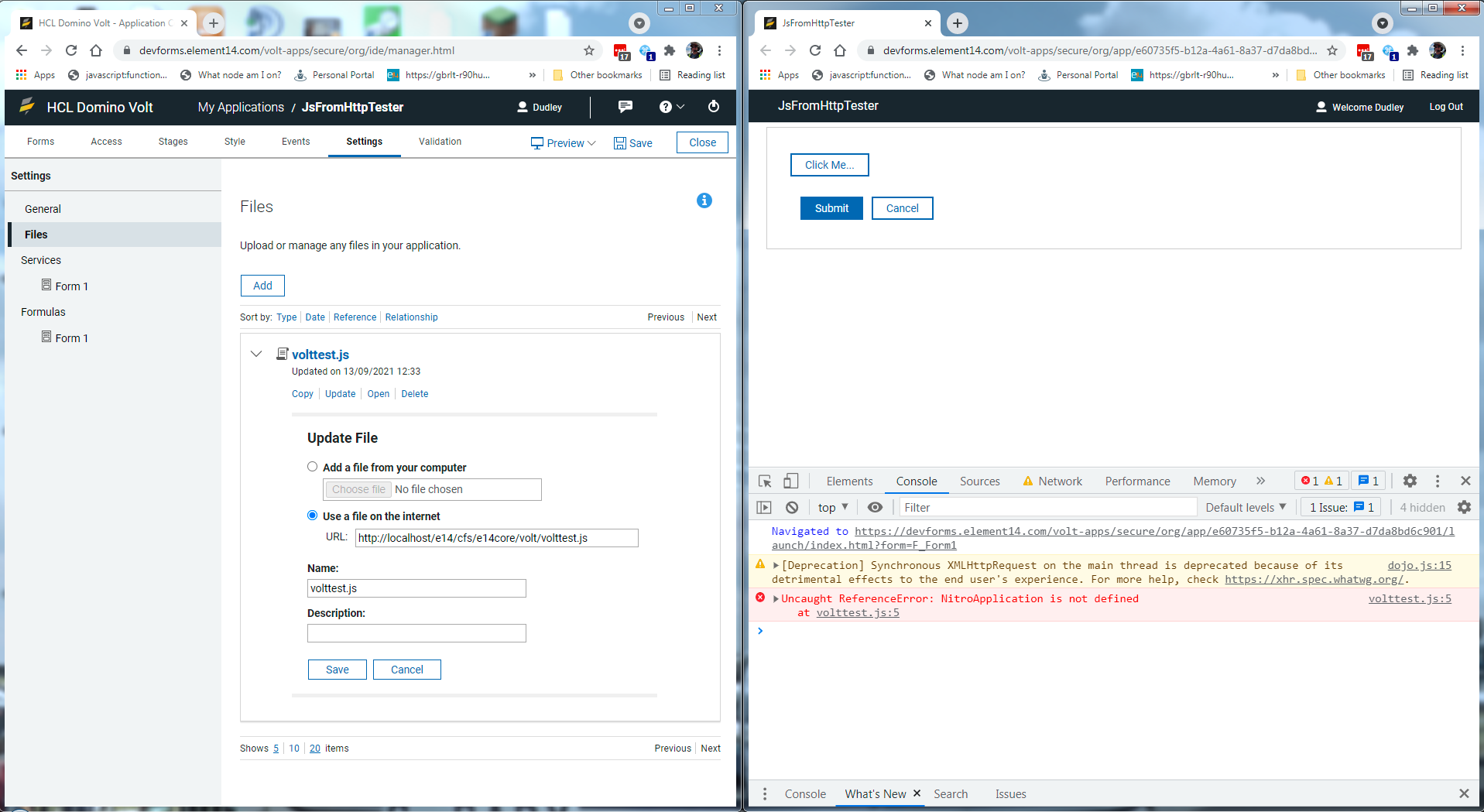Open DevTools settings gear icon
This screenshot has width=1484, height=812.
click(x=1410, y=481)
